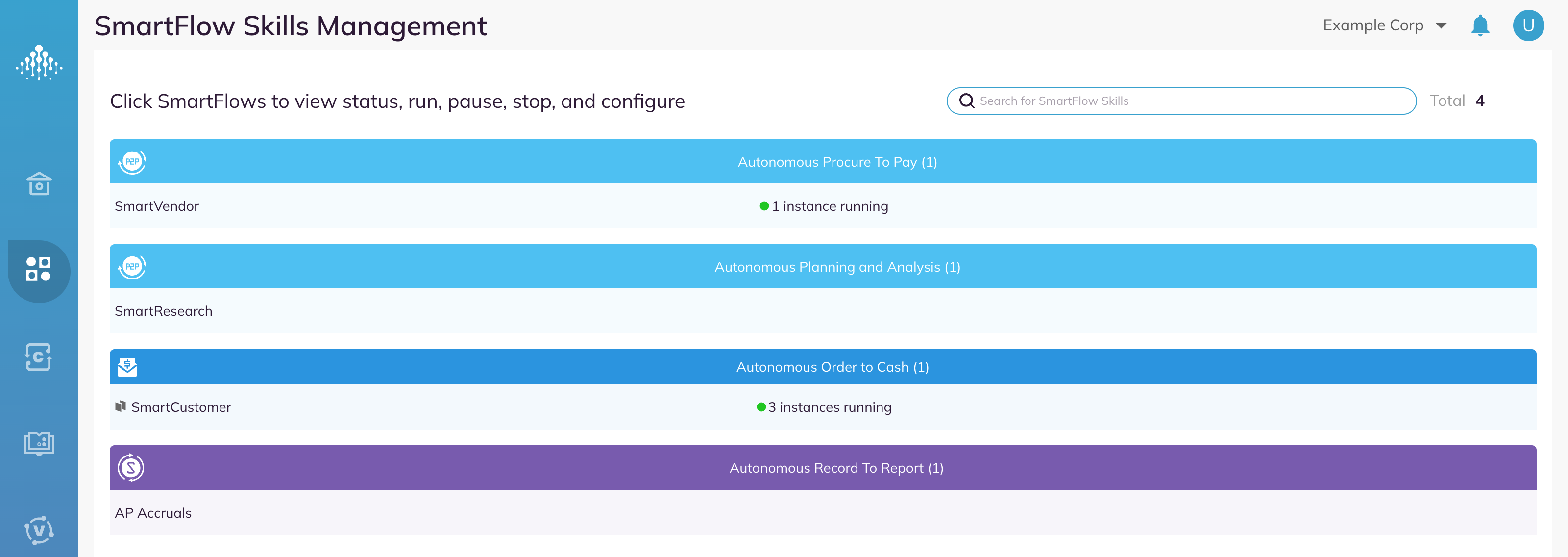1568x557 pixels.
Task: Click the Example Corp company name
Action: pyautogui.click(x=1372, y=25)
